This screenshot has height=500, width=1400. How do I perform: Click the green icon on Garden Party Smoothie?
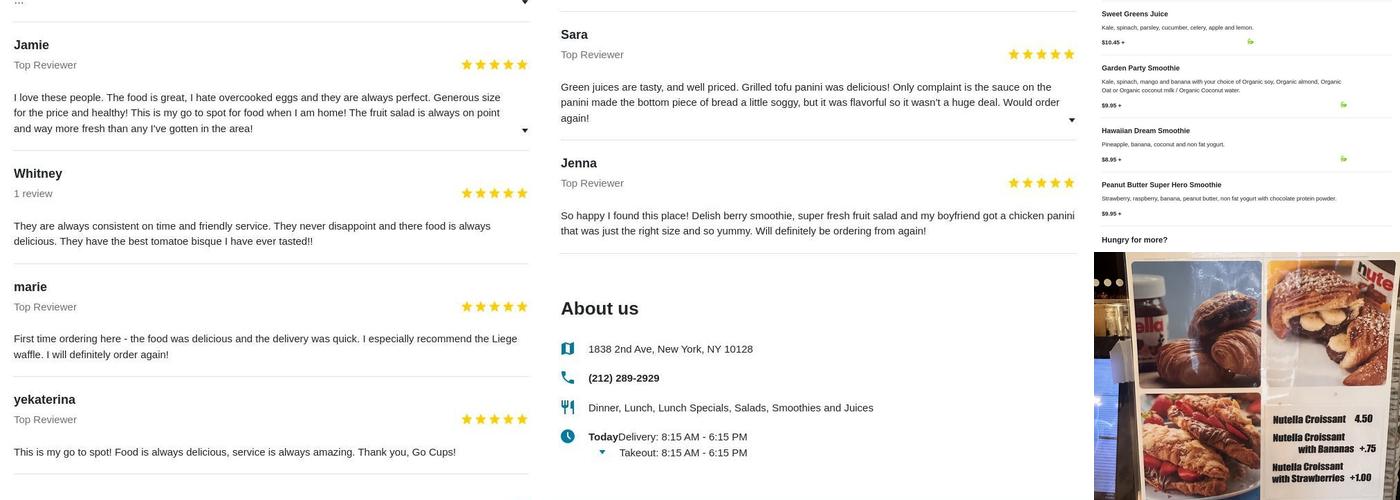point(1343,104)
